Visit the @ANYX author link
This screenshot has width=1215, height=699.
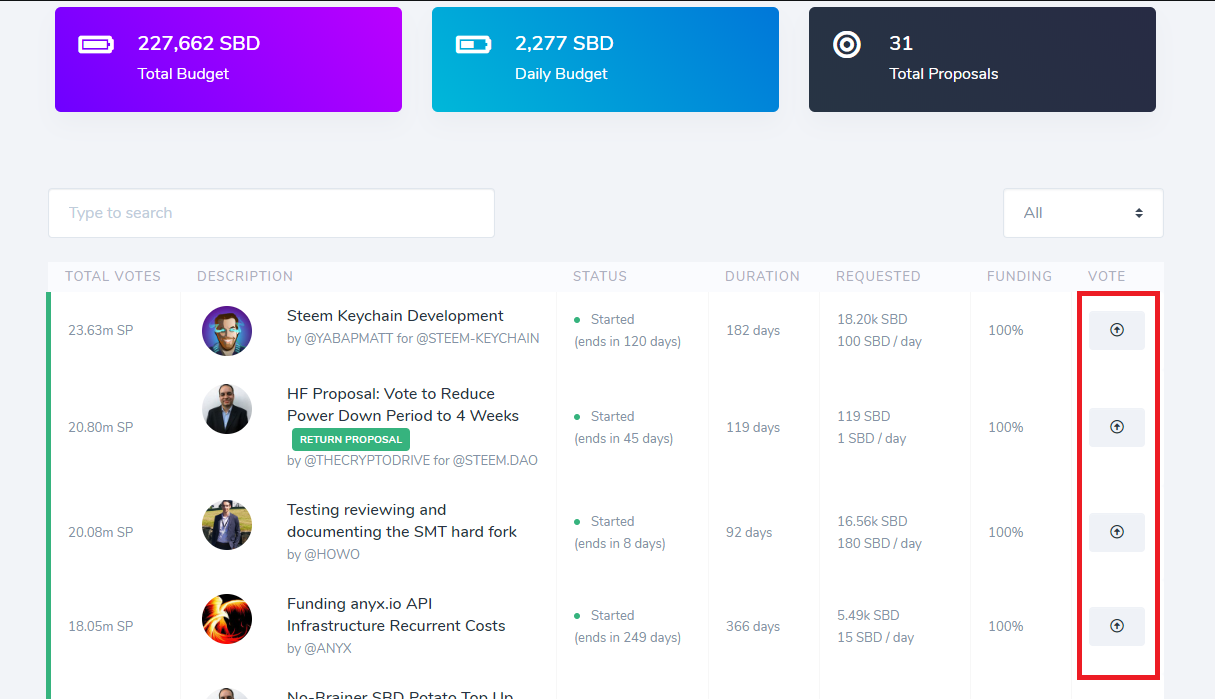(x=327, y=648)
